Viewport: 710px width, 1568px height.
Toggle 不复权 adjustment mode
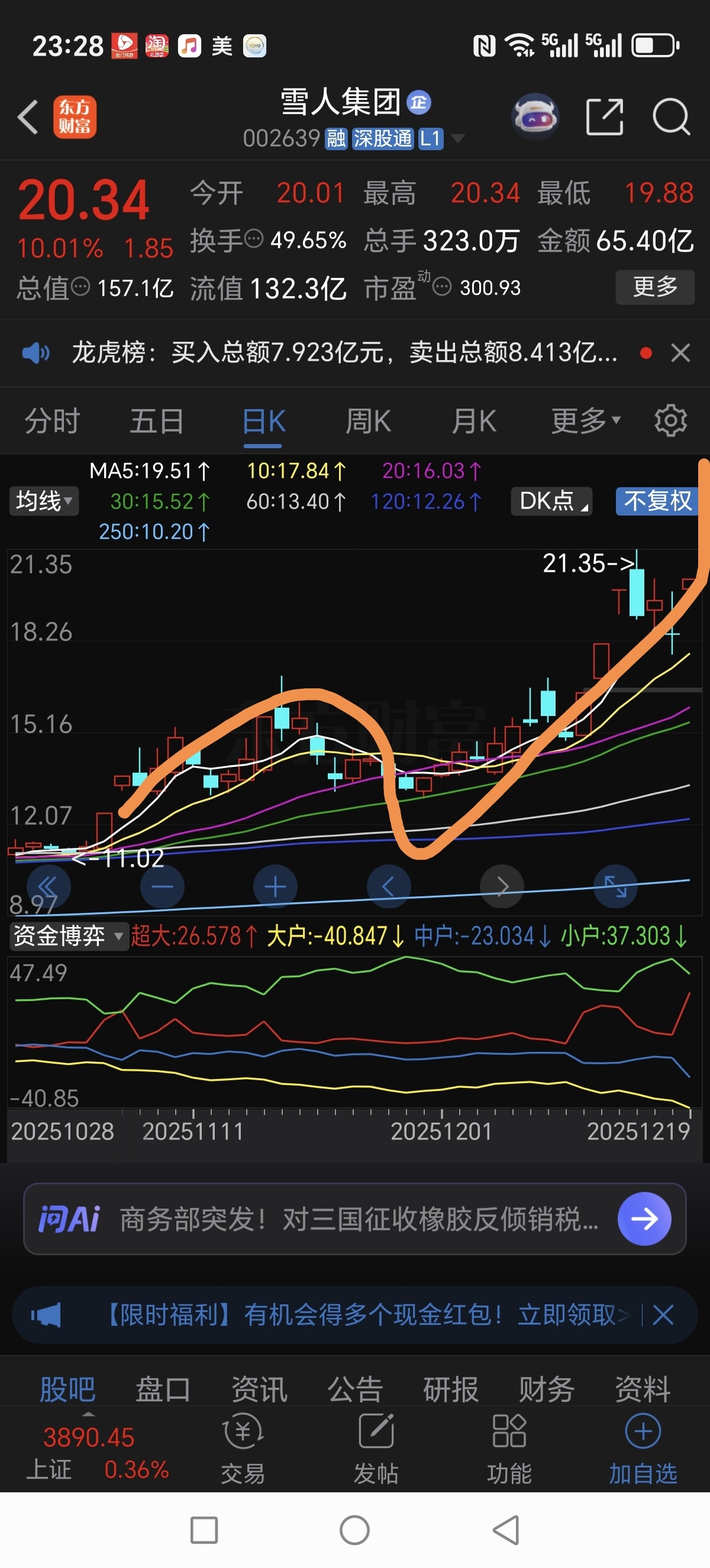click(x=657, y=501)
